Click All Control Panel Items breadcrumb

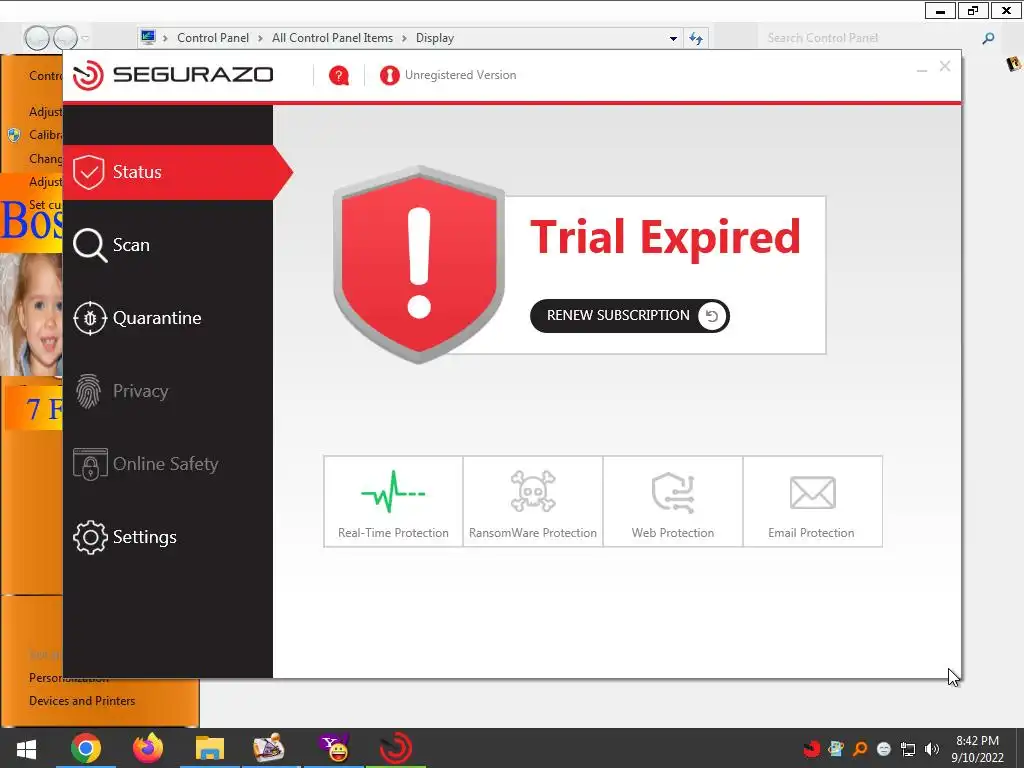pyautogui.click(x=332, y=38)
